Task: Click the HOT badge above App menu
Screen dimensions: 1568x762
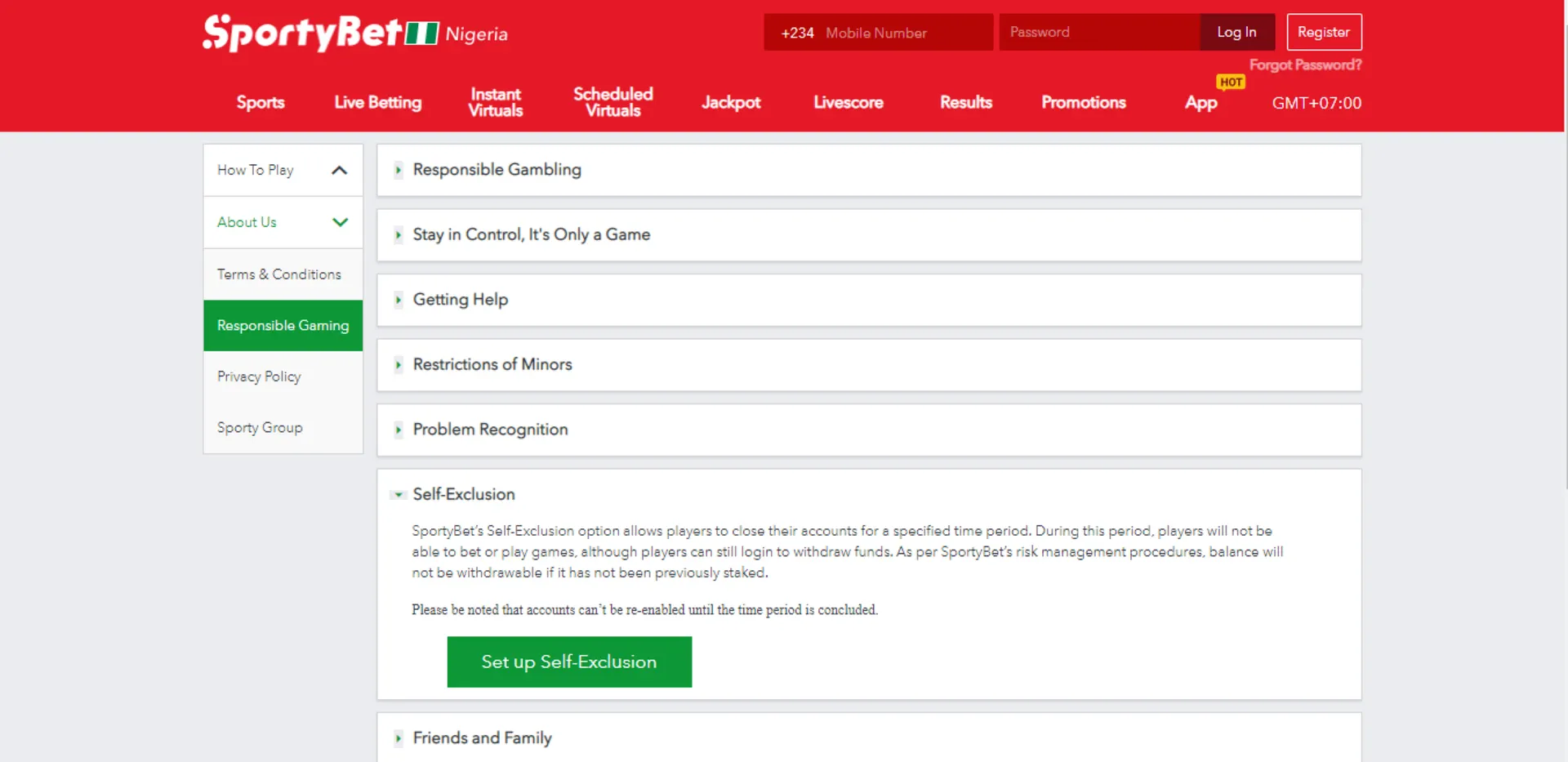Action: point(1231,82)
